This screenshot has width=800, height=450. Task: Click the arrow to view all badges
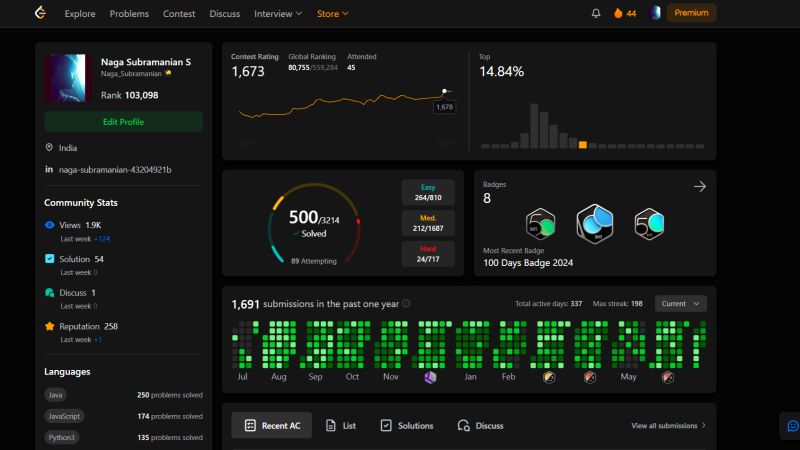(x=699, y=187)
